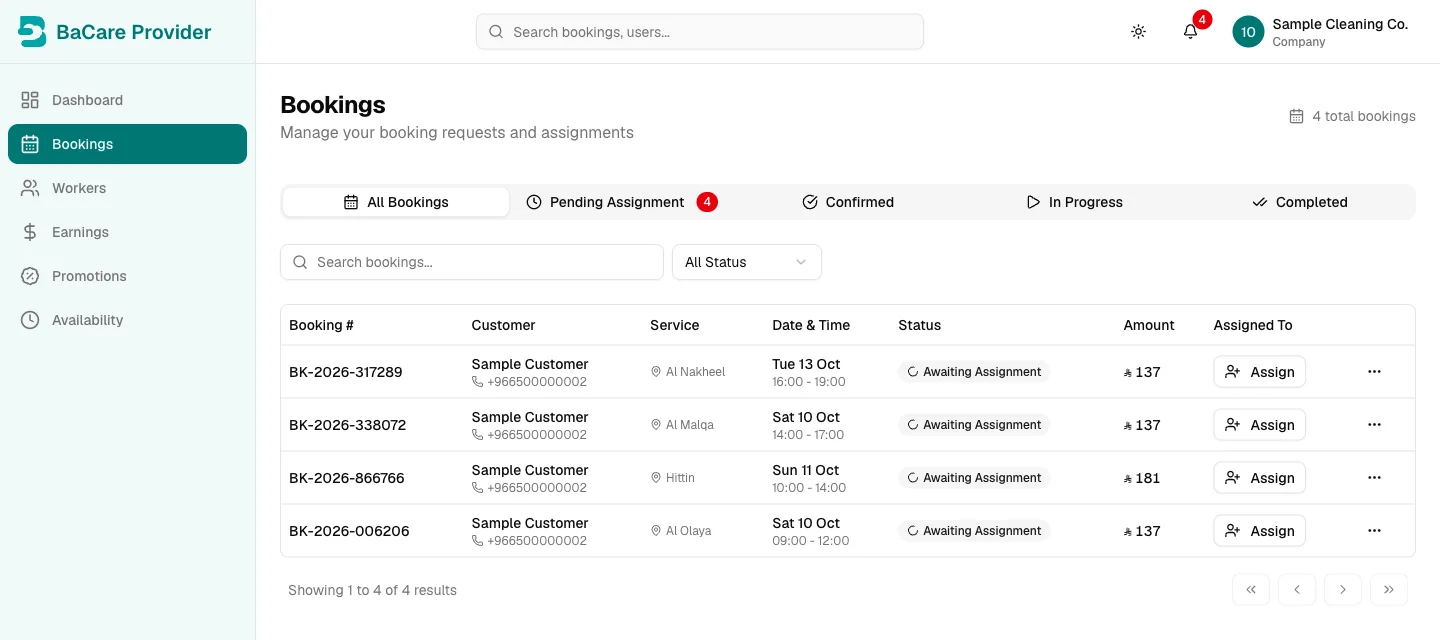Open Earnings page in sidebar

(127, 232)
